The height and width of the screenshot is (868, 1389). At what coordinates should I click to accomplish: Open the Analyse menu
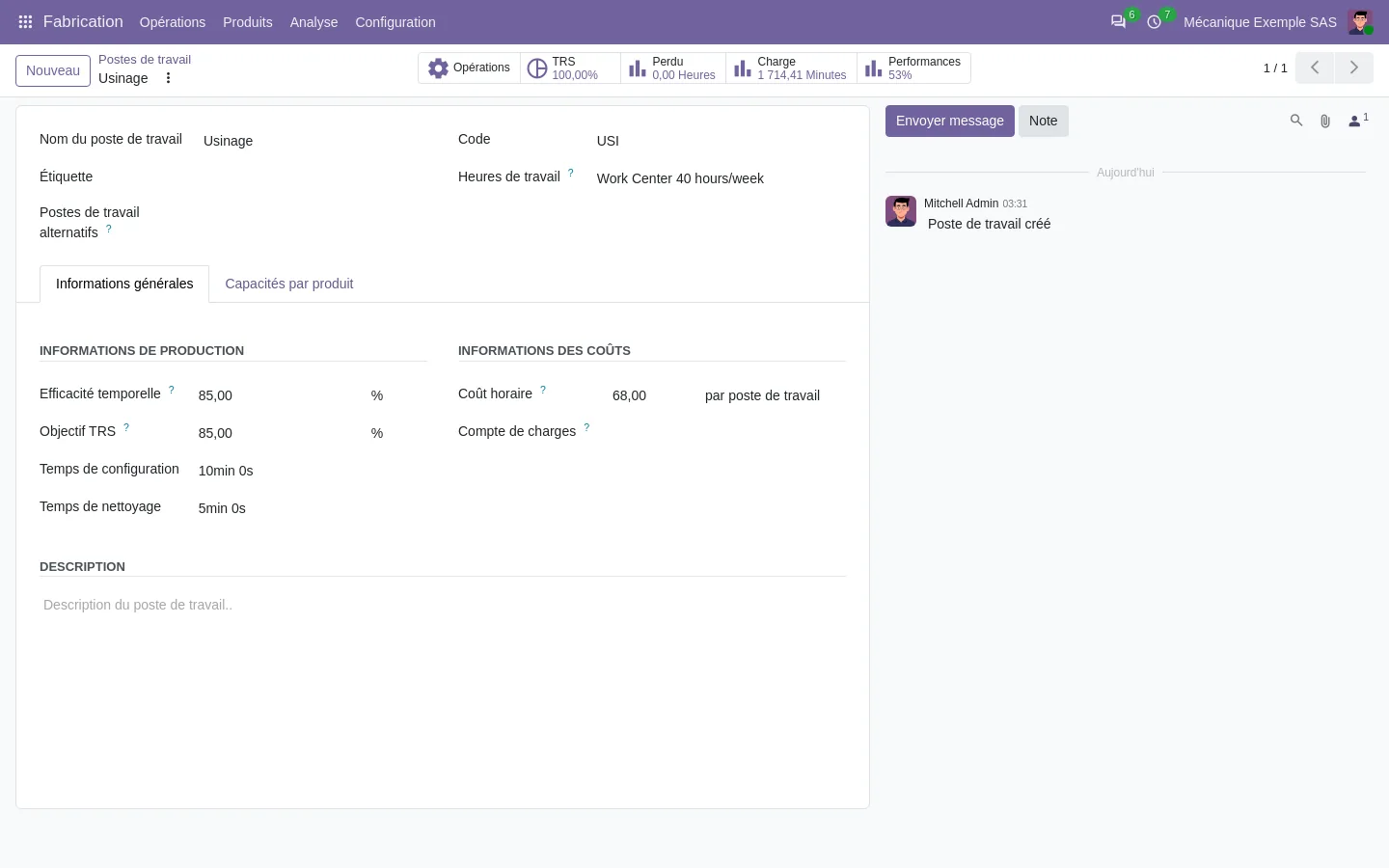tap(313, 22)
